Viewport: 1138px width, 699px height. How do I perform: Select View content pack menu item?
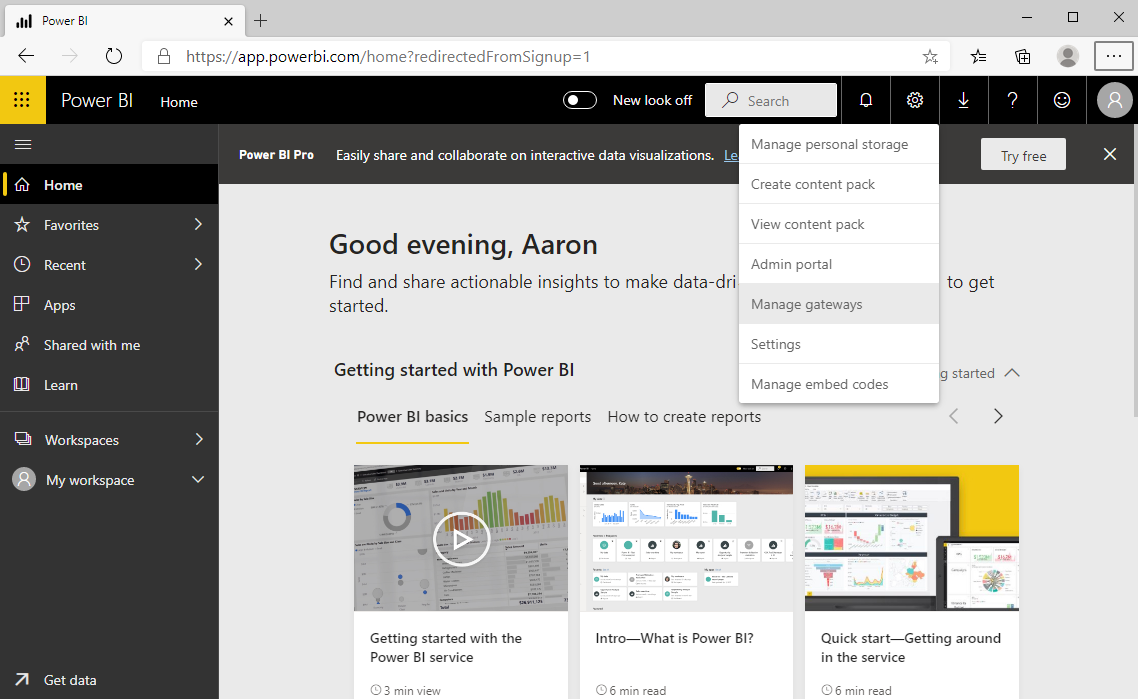tap(839, 224)
